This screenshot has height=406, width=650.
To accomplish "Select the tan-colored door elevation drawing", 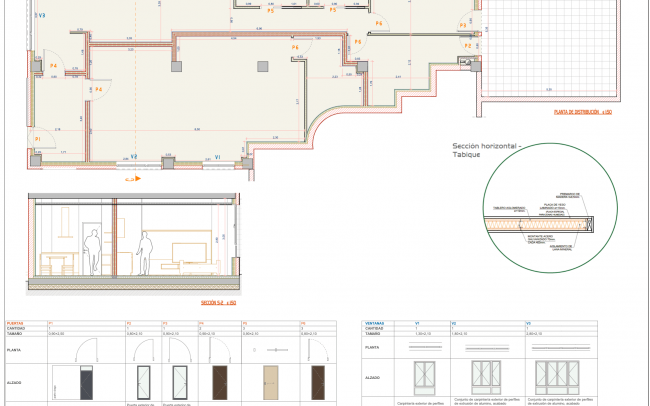I will point(267,385).
